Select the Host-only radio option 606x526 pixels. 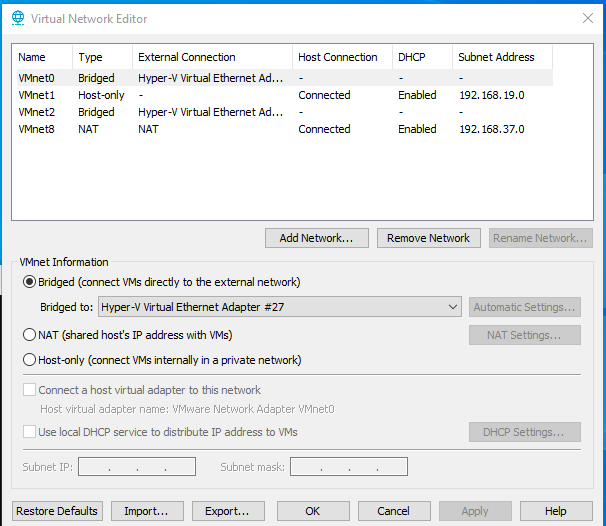click(29, 360)
